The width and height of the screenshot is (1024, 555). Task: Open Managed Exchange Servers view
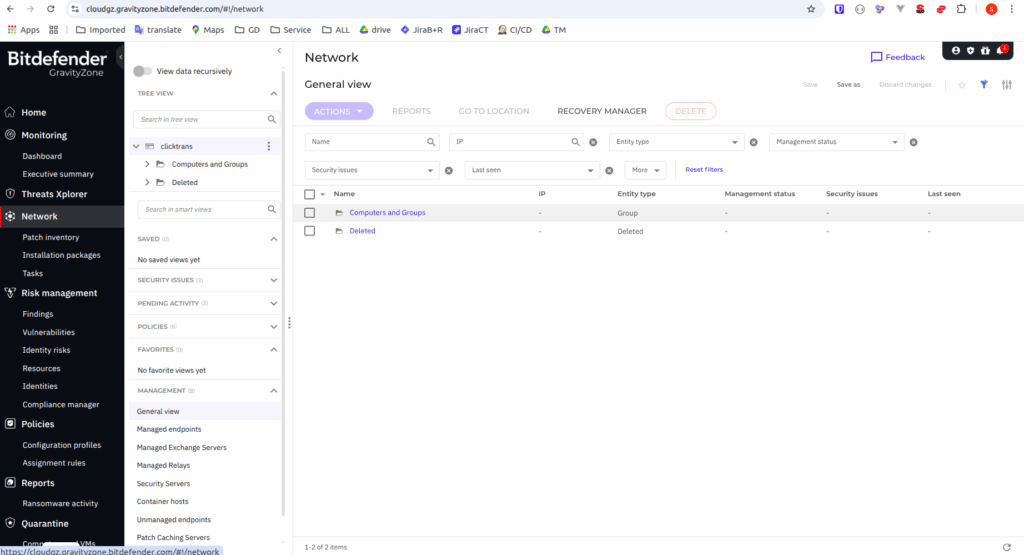click(x=182, y=447)
